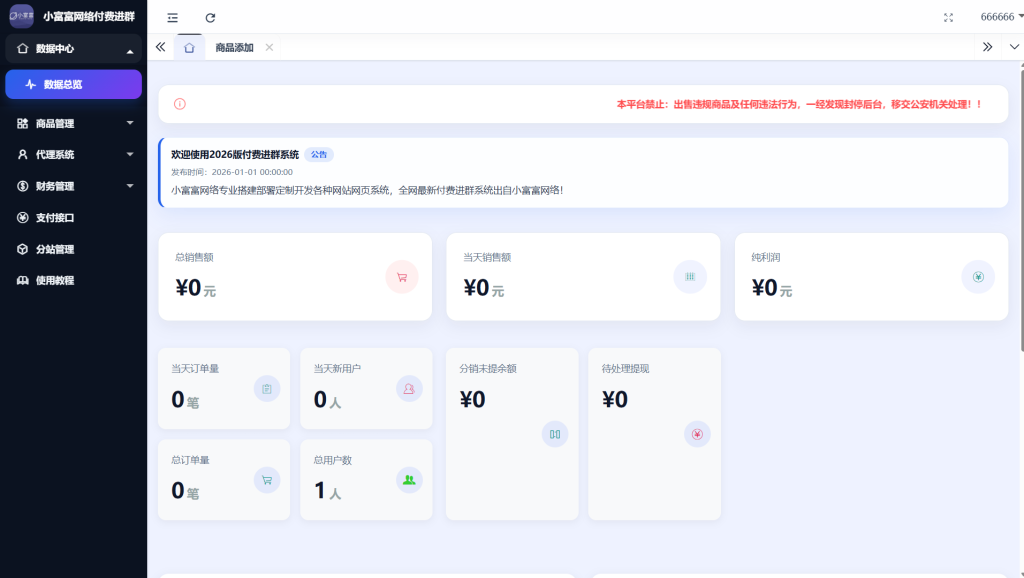Click the 数据中心 home icon
Screen dimensions: 1024x578
pyautogui.click(x=23, y=48)
